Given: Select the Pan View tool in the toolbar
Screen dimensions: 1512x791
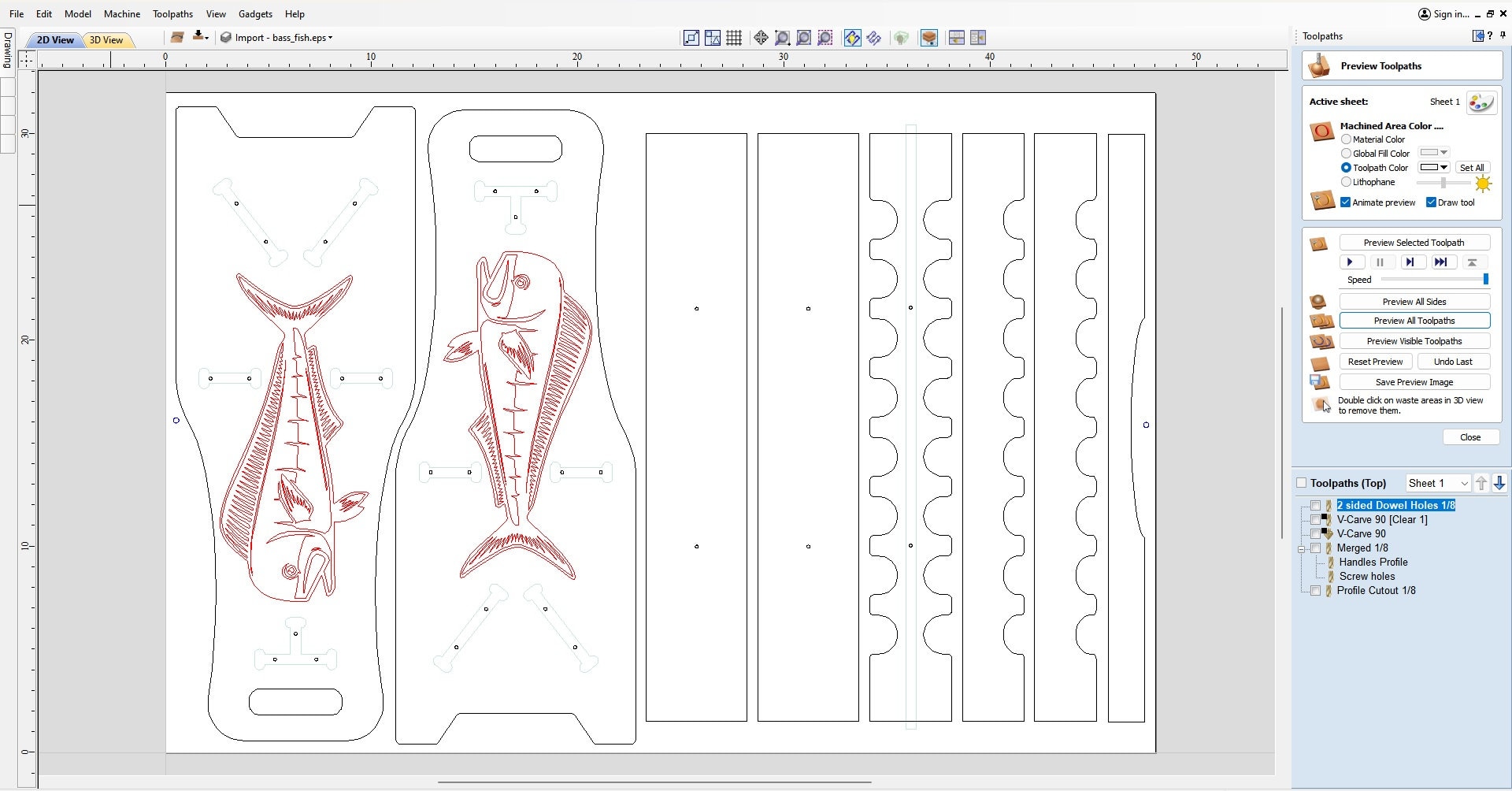Looking at the screenshot, I should point(760,37).
